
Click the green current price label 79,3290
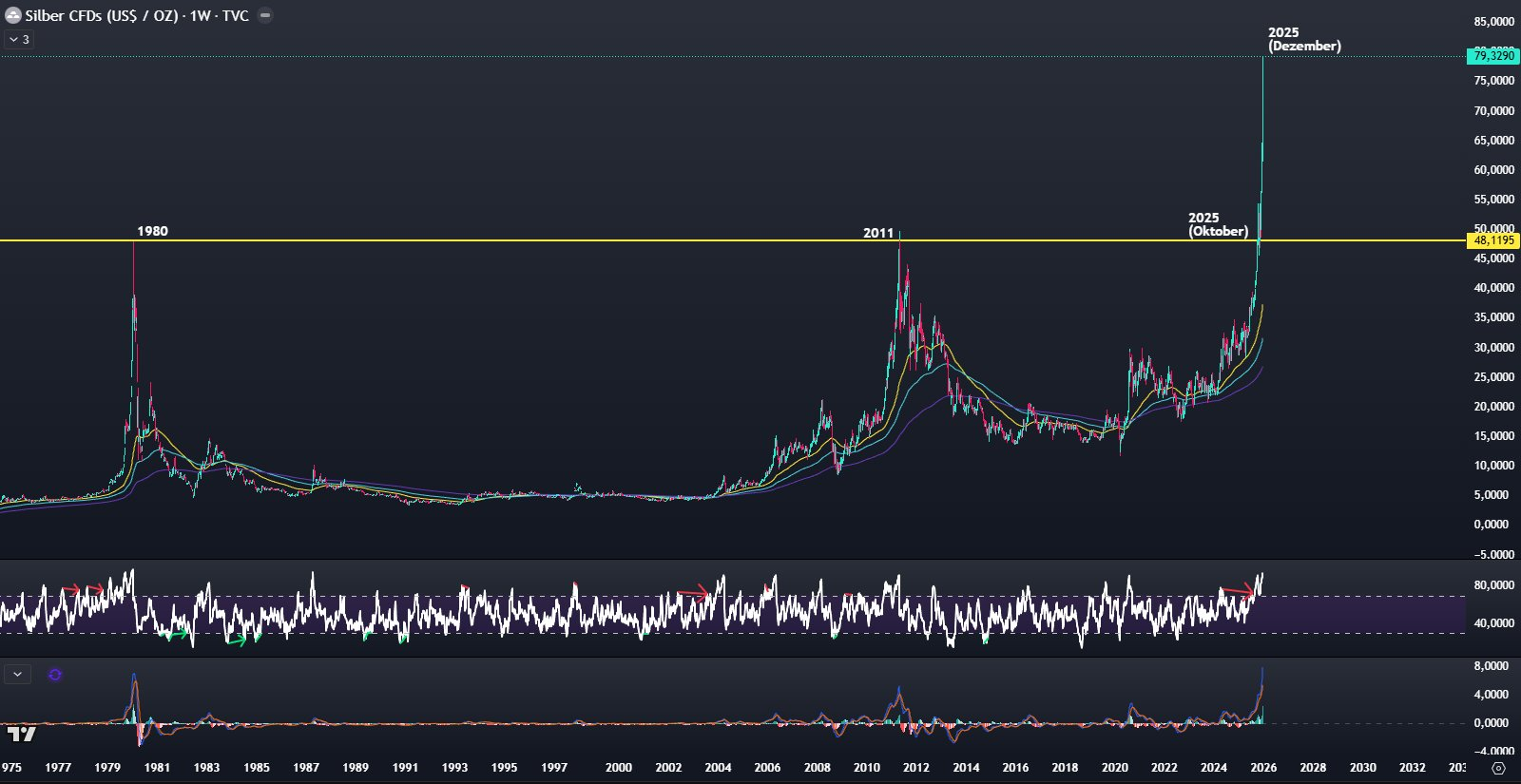pyautogui.click(x=1492, y=56)
